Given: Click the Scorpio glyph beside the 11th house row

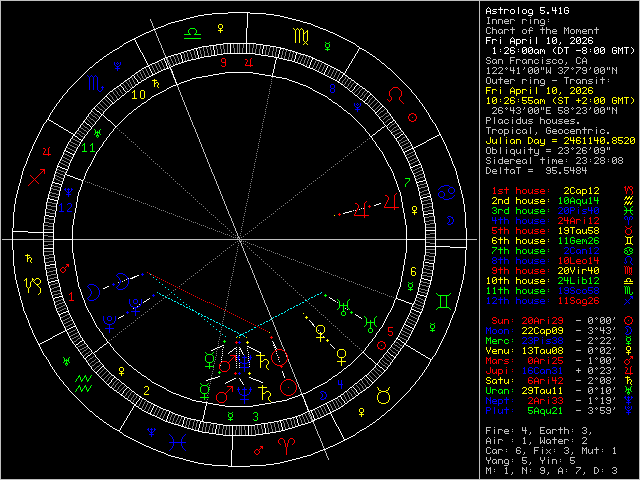Looking at the screenshot, I should pos(629,291).
